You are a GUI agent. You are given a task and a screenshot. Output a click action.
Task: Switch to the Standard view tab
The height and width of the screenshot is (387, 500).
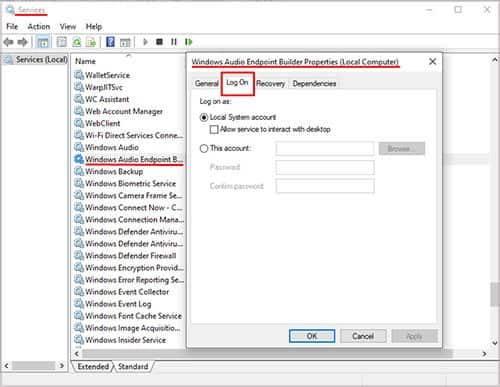[133, 366]
